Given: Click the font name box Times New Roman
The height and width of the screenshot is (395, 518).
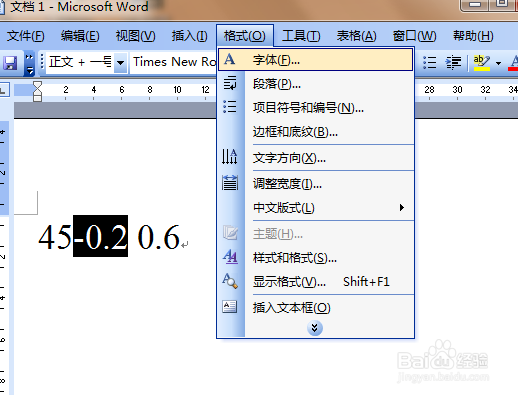Looking at the screenshot, I should (173, 62).
